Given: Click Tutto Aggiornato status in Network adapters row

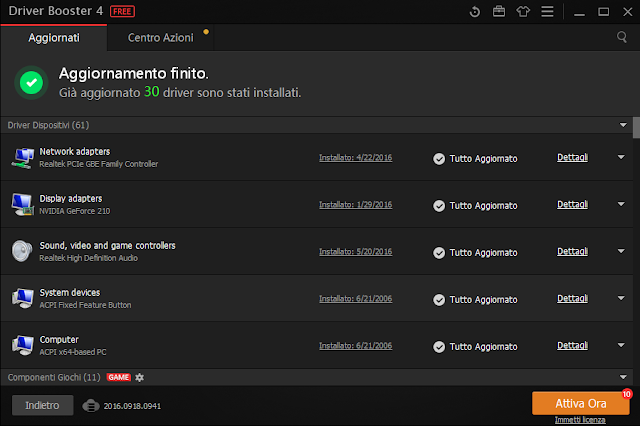Looking at the screenshot, I should pos(483,159).
